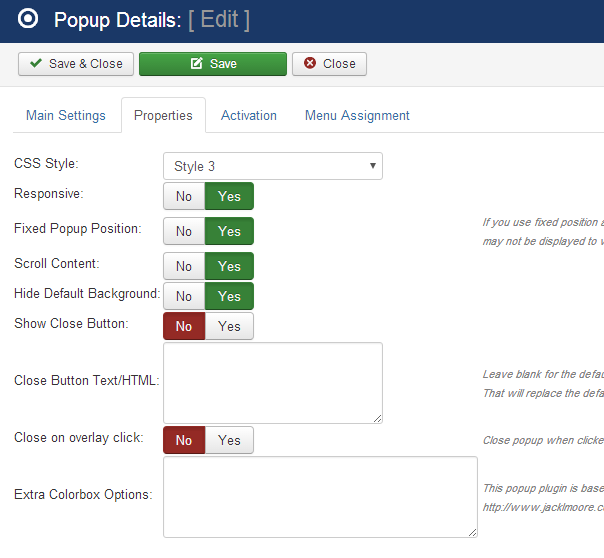Click the Close Button Text/HTML textarea
Viewport: 604px width, 558px height.
pos(272,382)
